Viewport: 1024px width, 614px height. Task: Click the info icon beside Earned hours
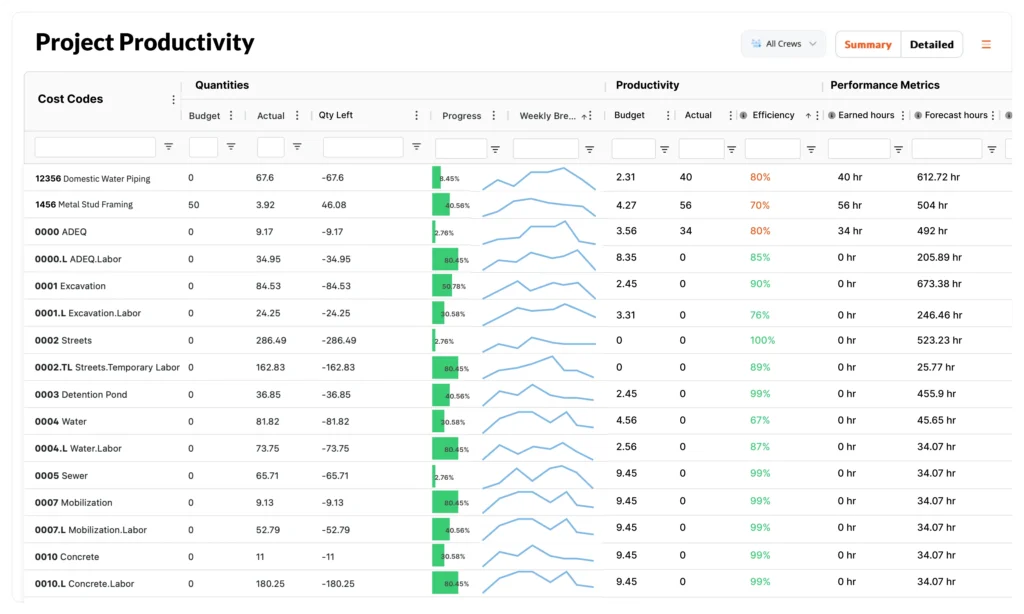click(831, 115)
